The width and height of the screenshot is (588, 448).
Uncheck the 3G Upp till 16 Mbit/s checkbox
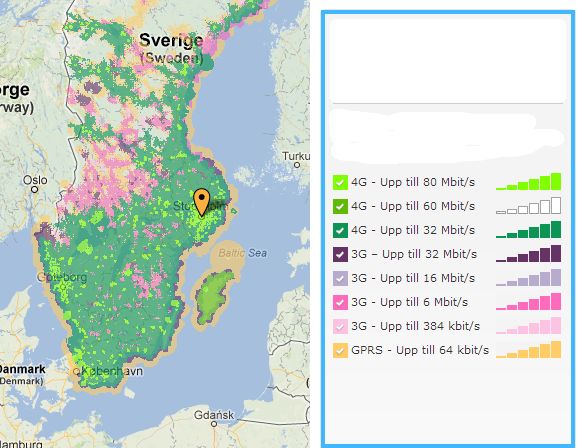pyautogui.click(x=340, y=279)
